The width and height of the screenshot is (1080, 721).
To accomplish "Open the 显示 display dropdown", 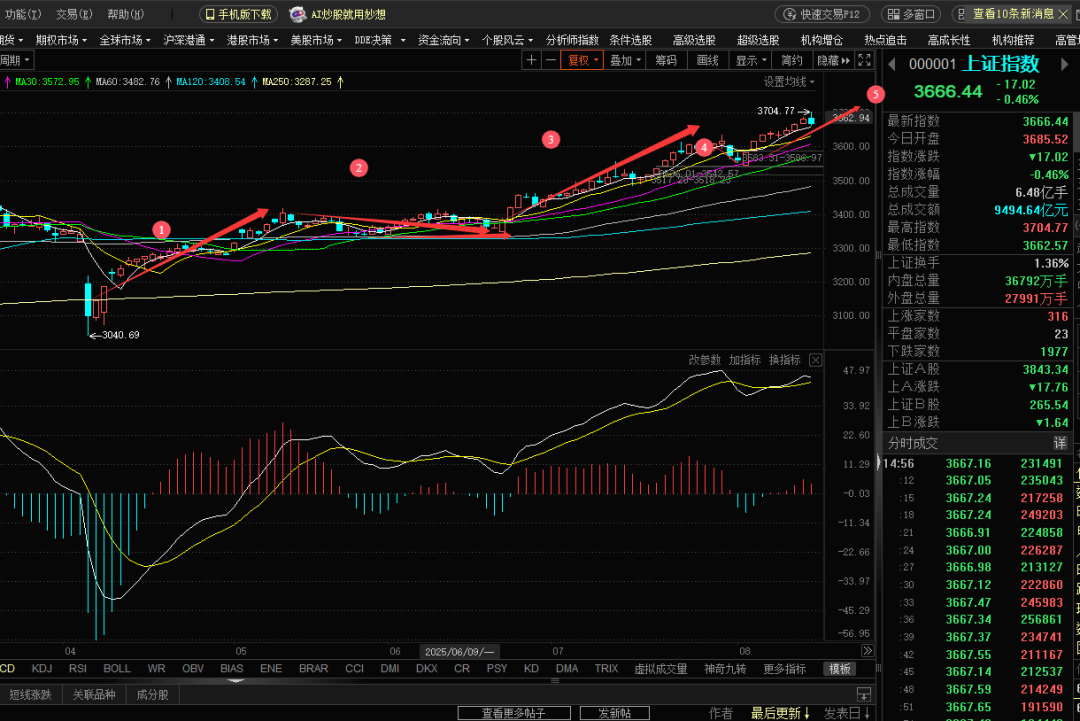I will [x=750, y=60].
